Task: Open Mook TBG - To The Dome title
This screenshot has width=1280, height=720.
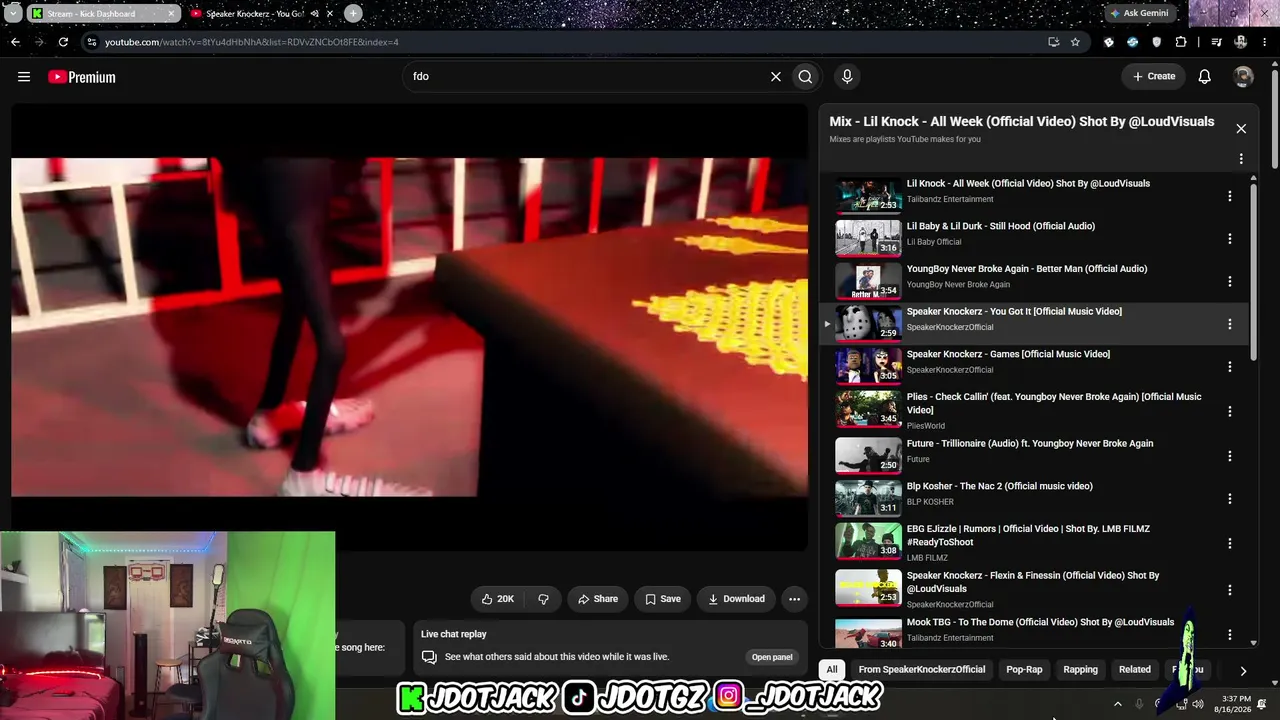Action: pyautogui.click(x=1040, y=622)
